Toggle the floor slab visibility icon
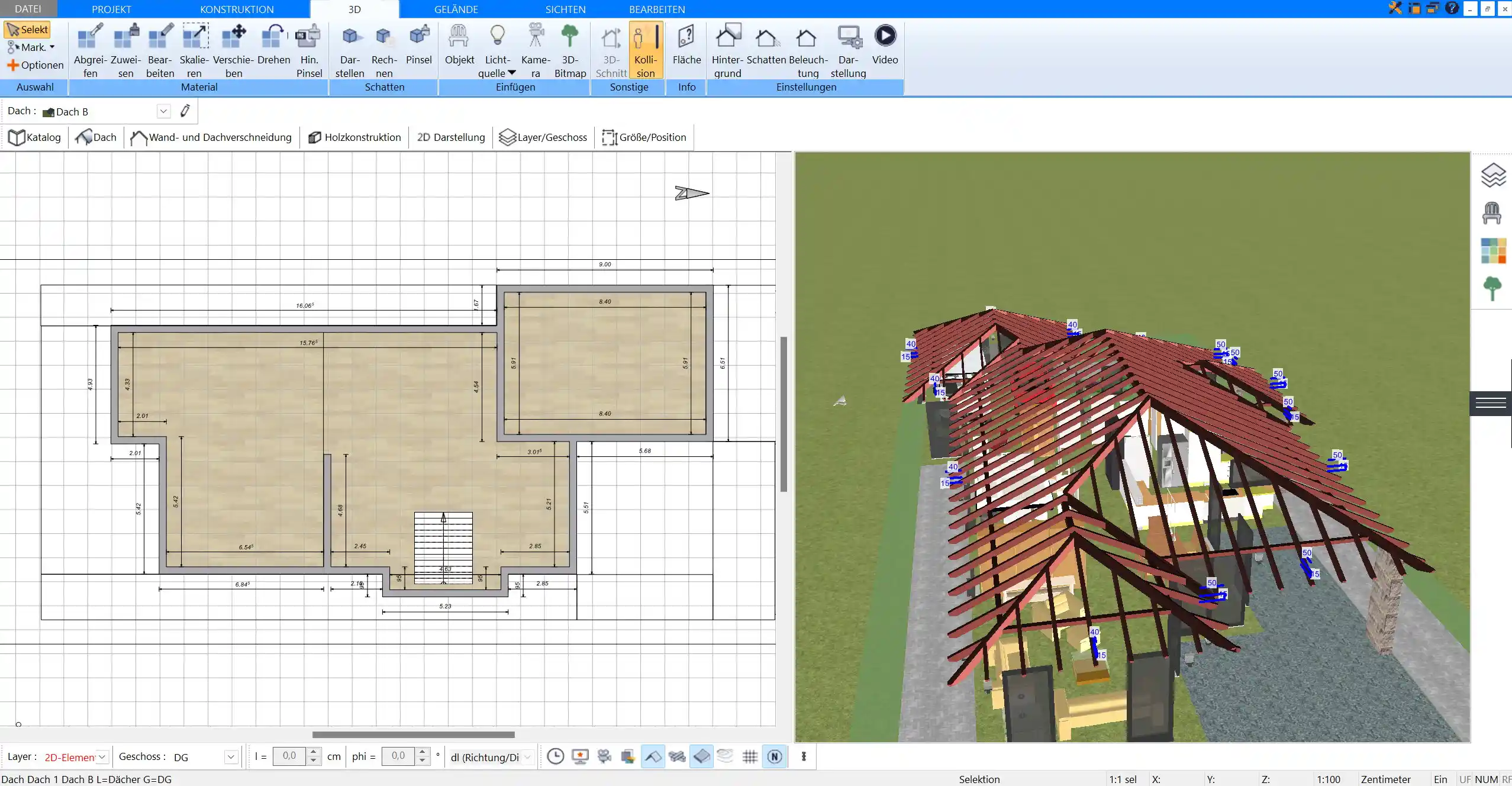Image resolution: width=1512 pixels, height=786 pixels. click(x=701, y=756)
